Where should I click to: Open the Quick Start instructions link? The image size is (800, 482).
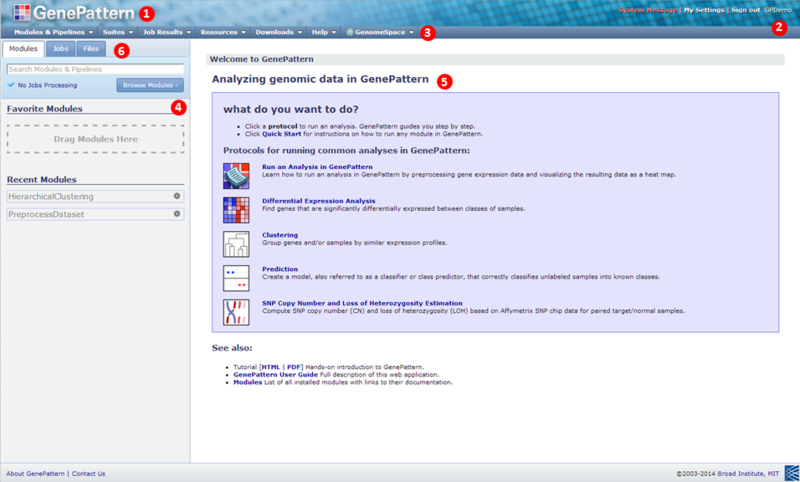tap(282, 134)
